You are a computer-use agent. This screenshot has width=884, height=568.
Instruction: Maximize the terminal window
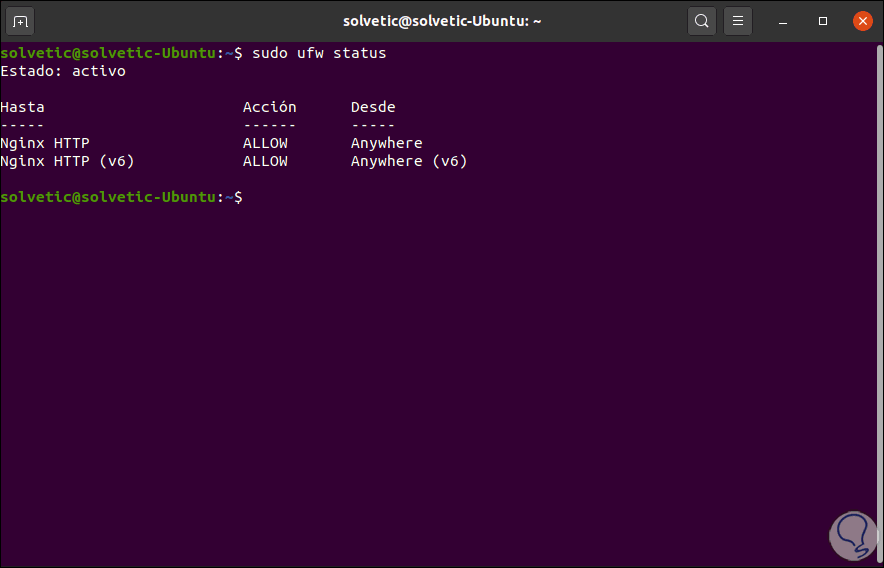(x=823, y=20)
